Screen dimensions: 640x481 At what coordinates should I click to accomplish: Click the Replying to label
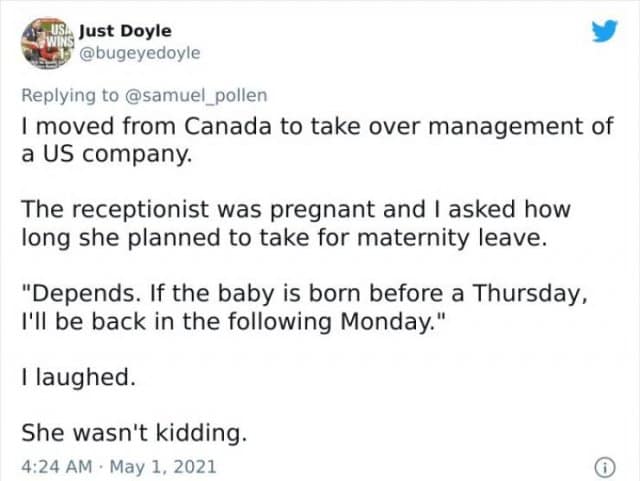coord(72,96)
